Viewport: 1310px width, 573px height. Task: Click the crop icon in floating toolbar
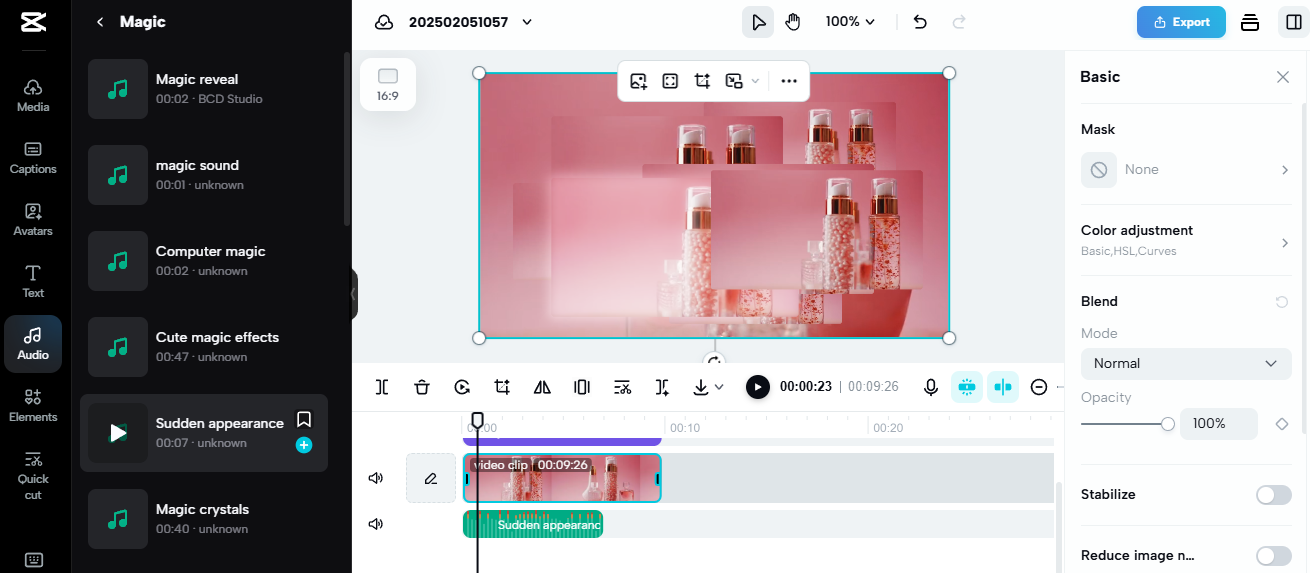pyautogui.click(x=703, y=81)
